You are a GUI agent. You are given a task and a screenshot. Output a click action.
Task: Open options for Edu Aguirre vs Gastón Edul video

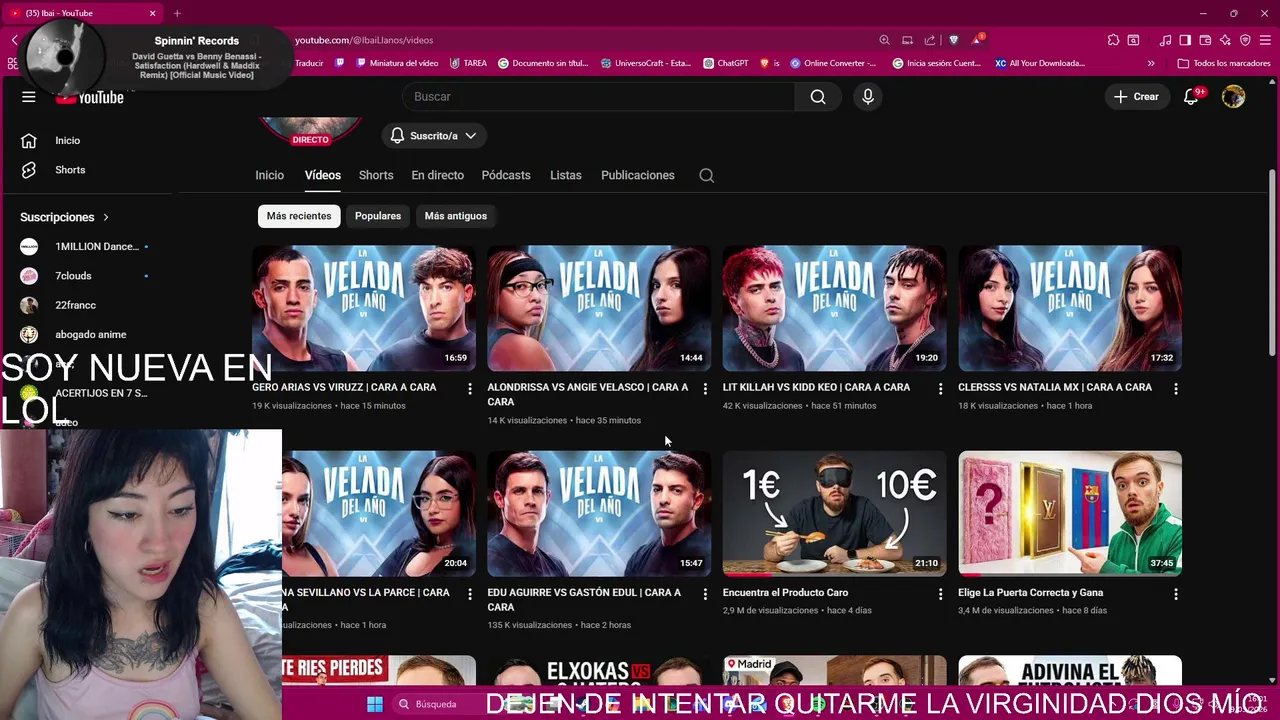[705, 593]
